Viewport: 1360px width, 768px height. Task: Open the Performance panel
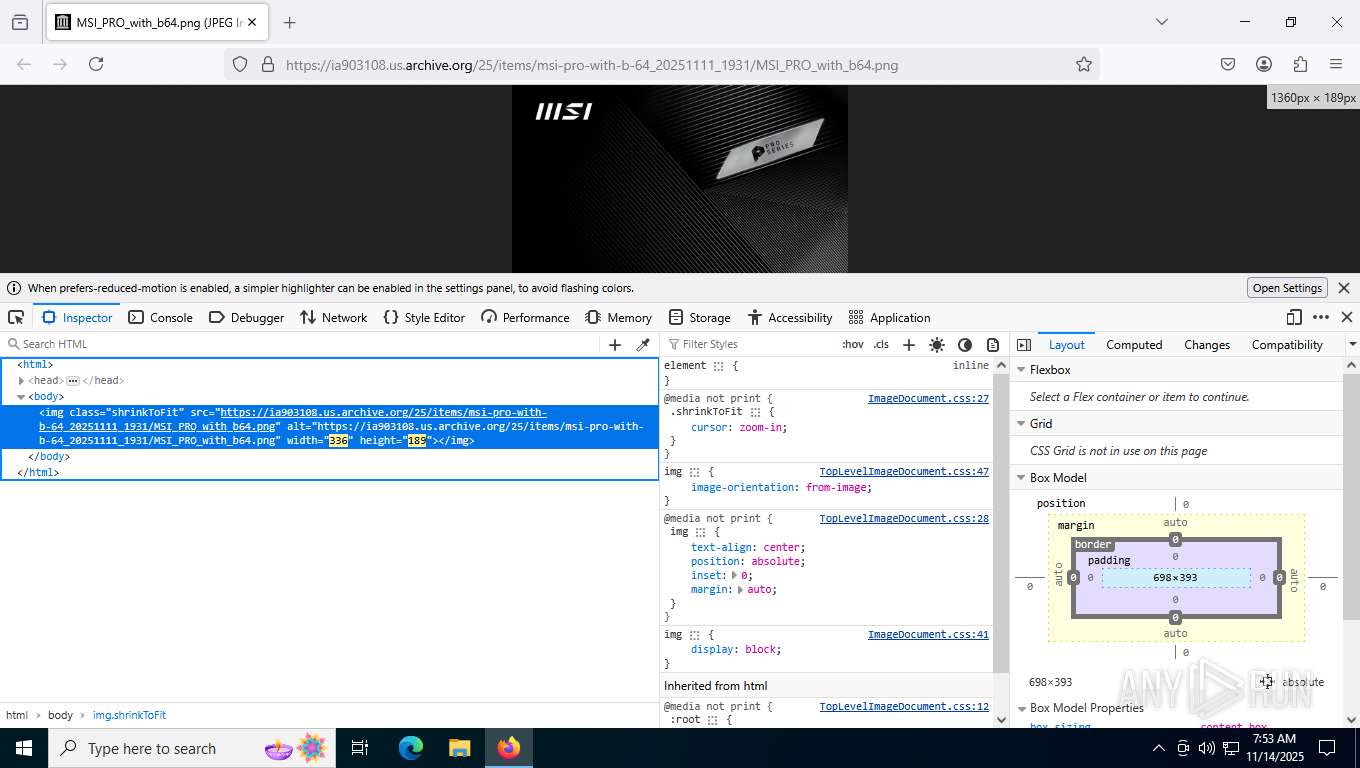tap(524, 317)
